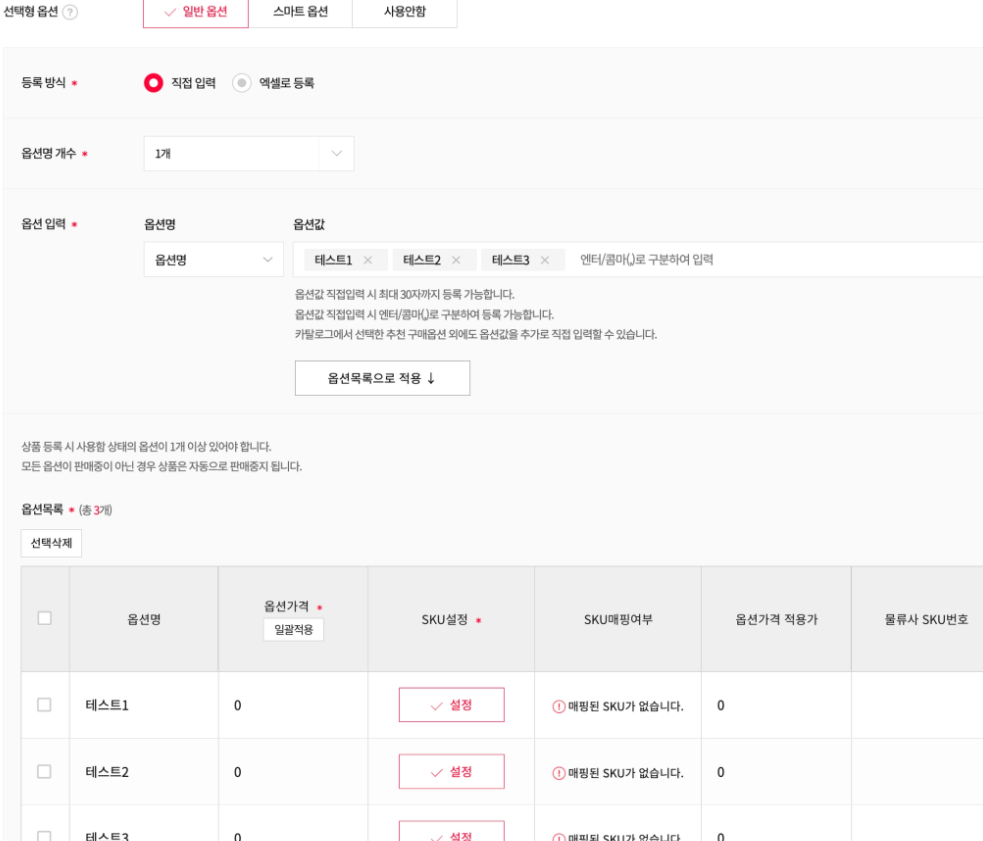Screen dimensions: 983x841
Task: Choose the 사용안함 tab
Action: 404,12
